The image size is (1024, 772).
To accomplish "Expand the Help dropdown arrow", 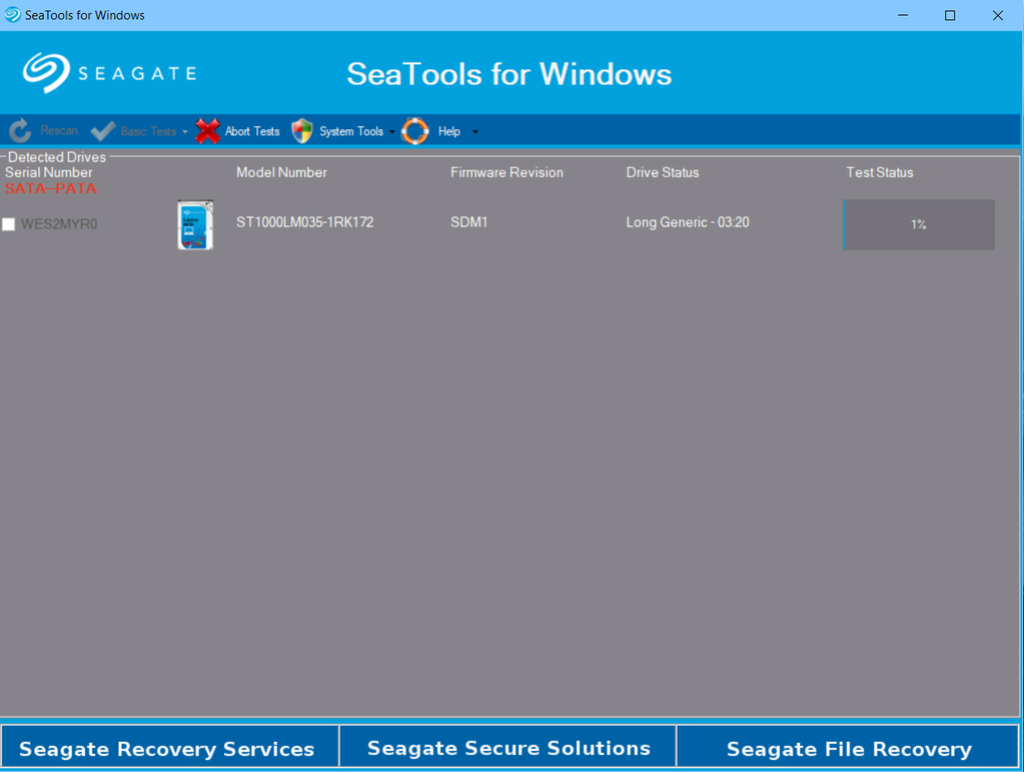I will (x=475, y=132).
